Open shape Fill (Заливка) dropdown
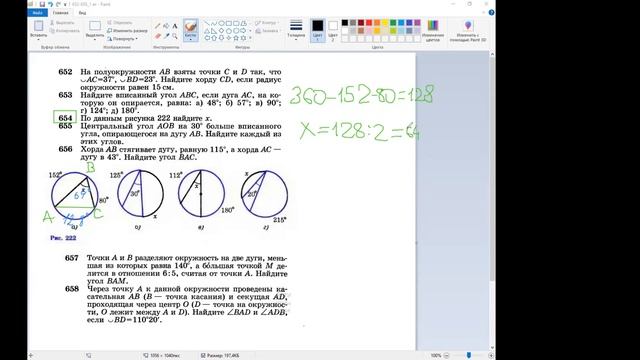This screenshot has width=640, height=360. point(267,31)
